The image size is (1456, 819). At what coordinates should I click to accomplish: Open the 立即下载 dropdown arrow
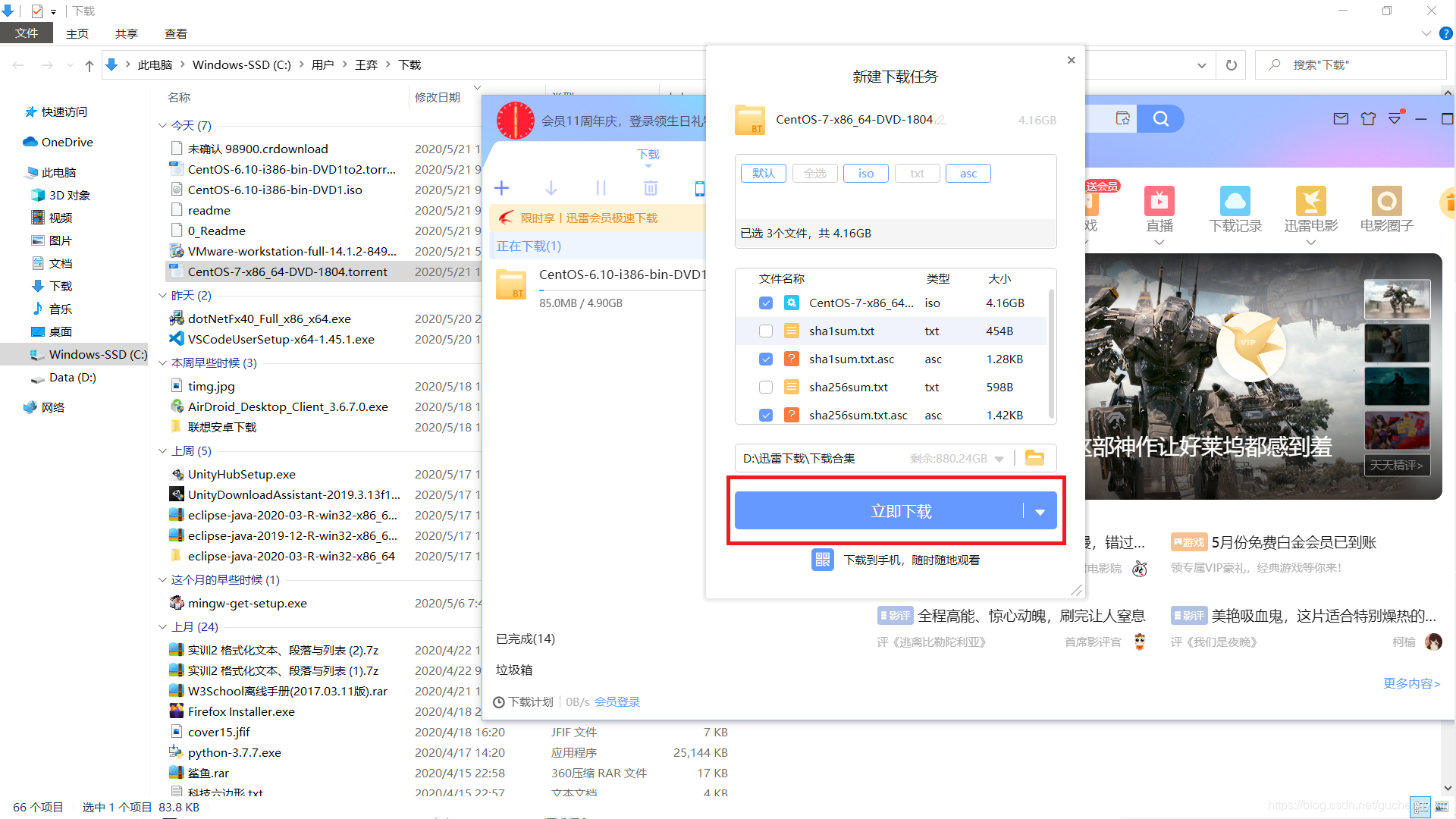pos(1040,512)
